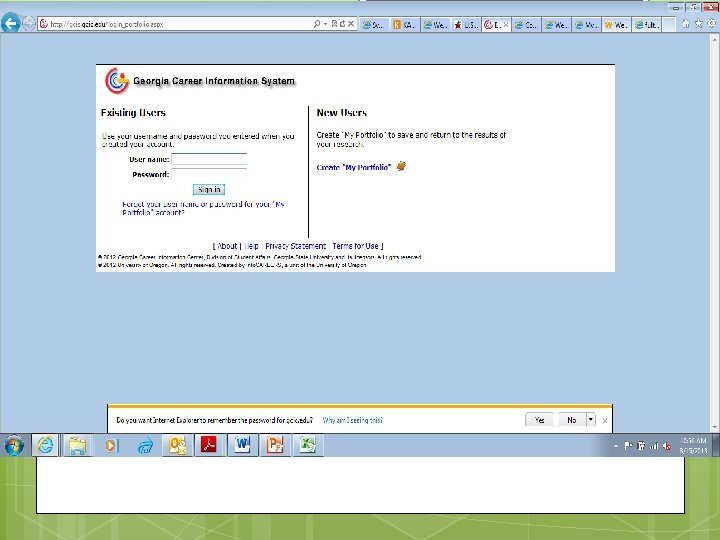Click the Sign in button
Screen dimensions: 720x540
point(209,190)
